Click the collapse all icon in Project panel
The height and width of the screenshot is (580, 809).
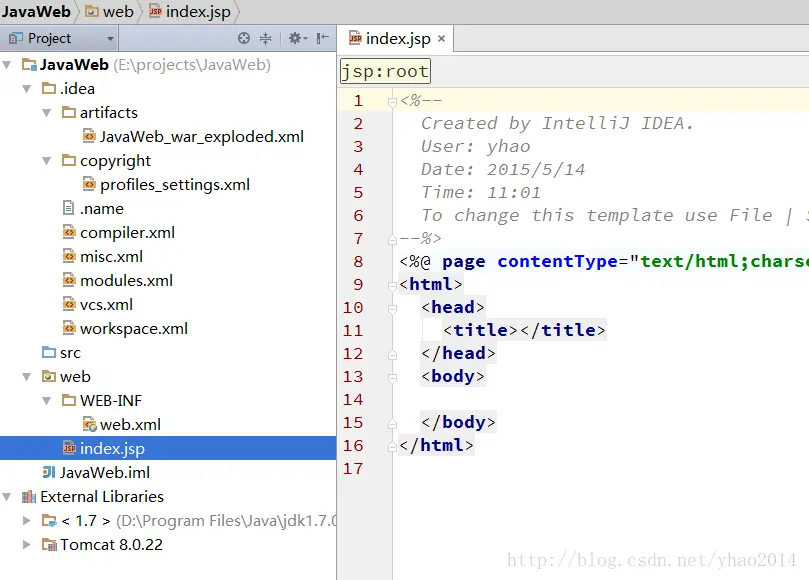coord(265,38)
